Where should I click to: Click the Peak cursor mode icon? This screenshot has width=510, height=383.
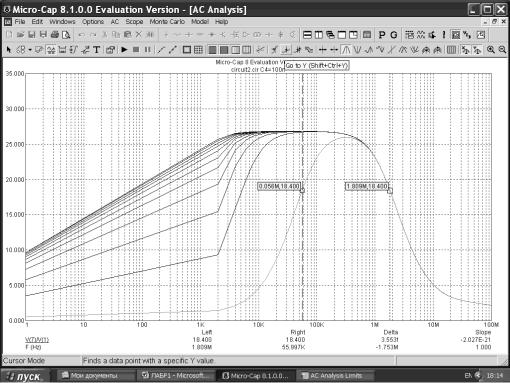346,50
